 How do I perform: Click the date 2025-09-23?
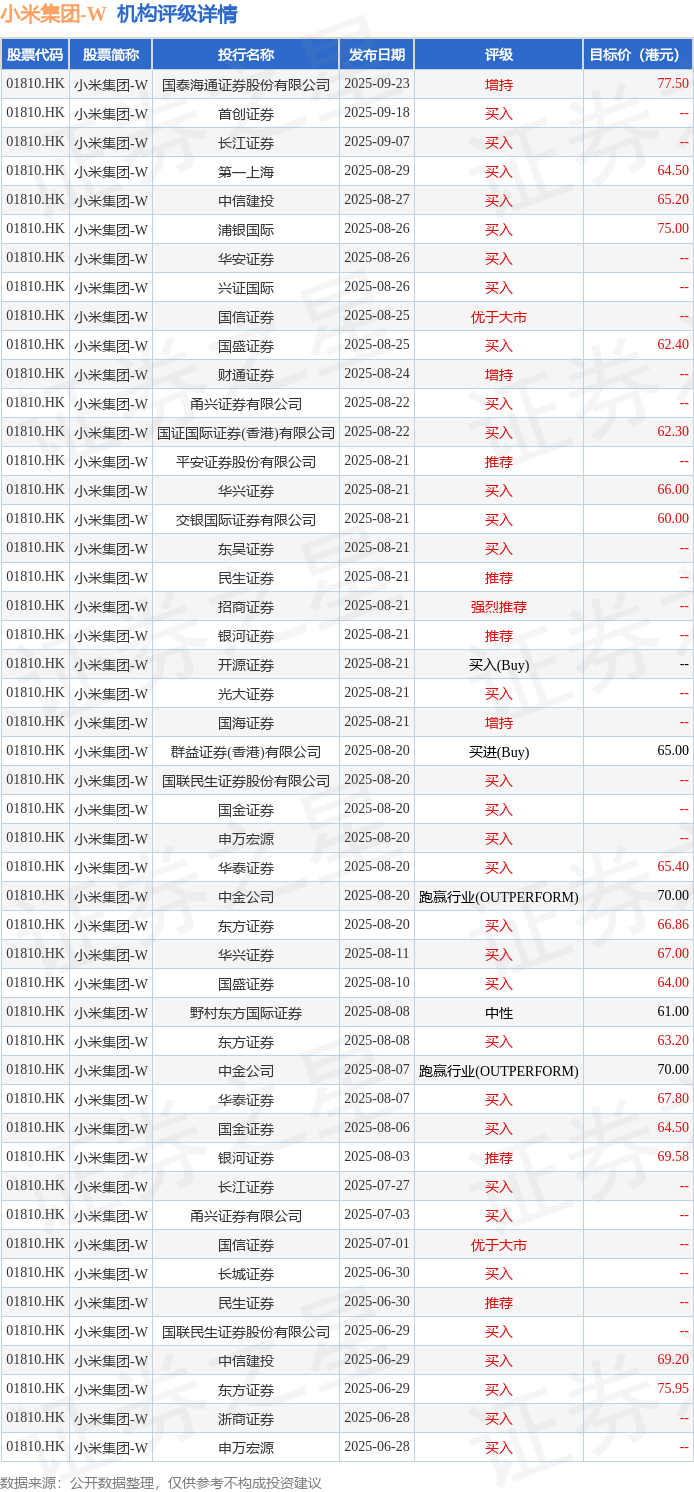tap(377, 84)
